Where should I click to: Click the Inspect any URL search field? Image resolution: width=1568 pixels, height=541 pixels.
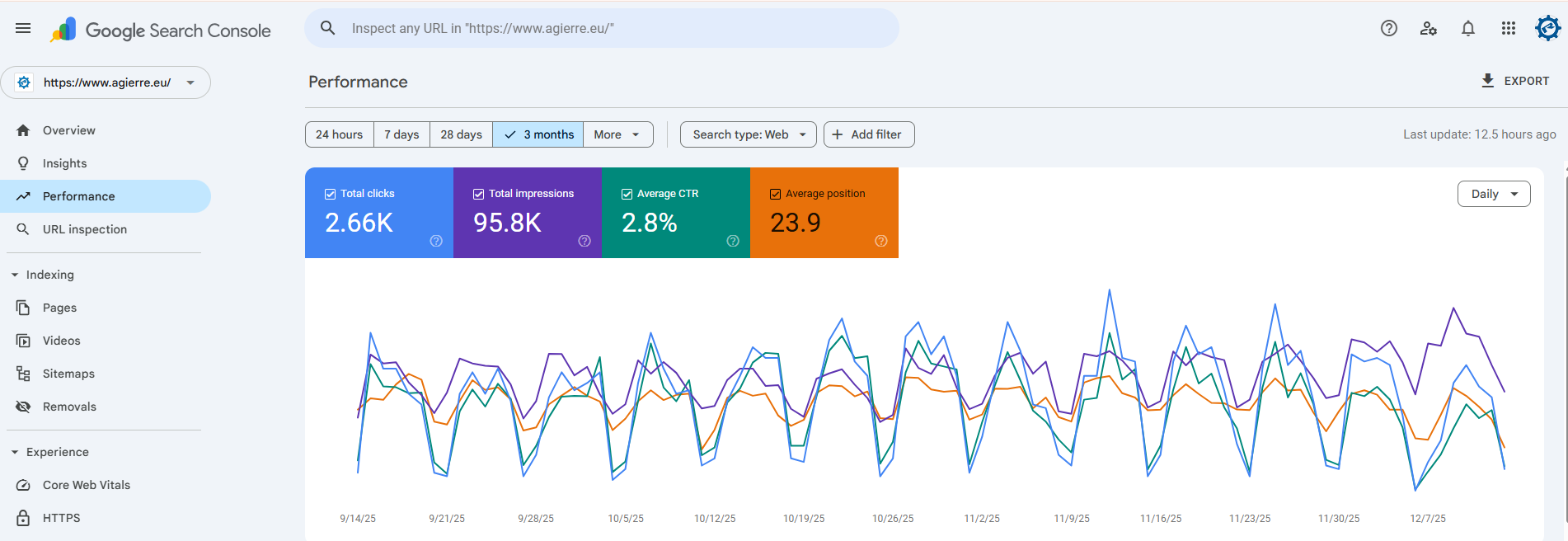pos(602,28)
